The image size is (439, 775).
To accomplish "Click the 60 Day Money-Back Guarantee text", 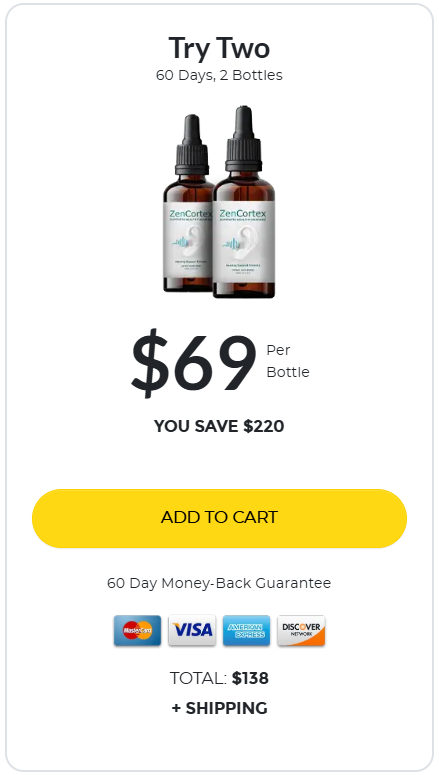I will [x=219, y=583].
